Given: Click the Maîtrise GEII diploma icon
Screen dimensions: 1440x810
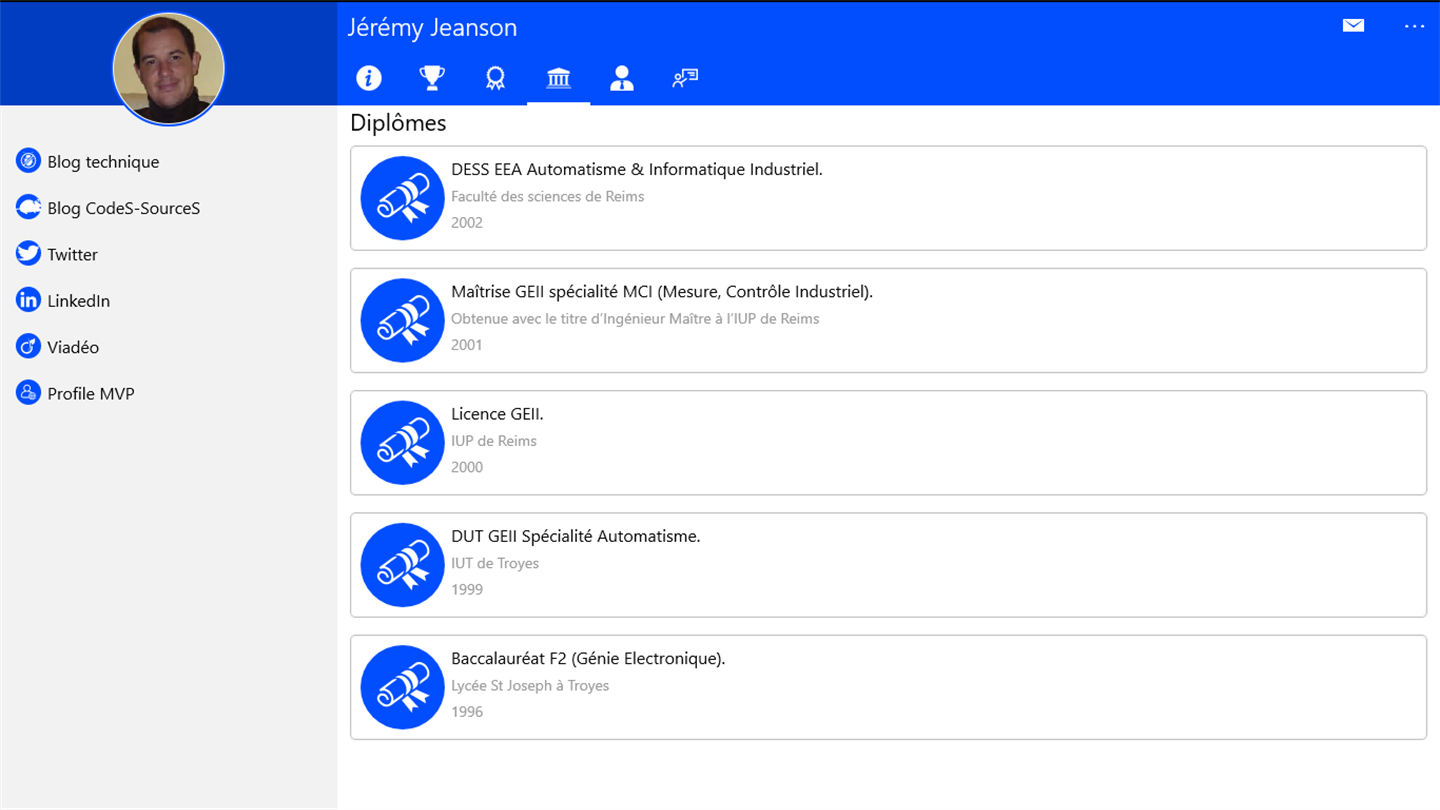Looking at the screenshot, I should [402, 320].
